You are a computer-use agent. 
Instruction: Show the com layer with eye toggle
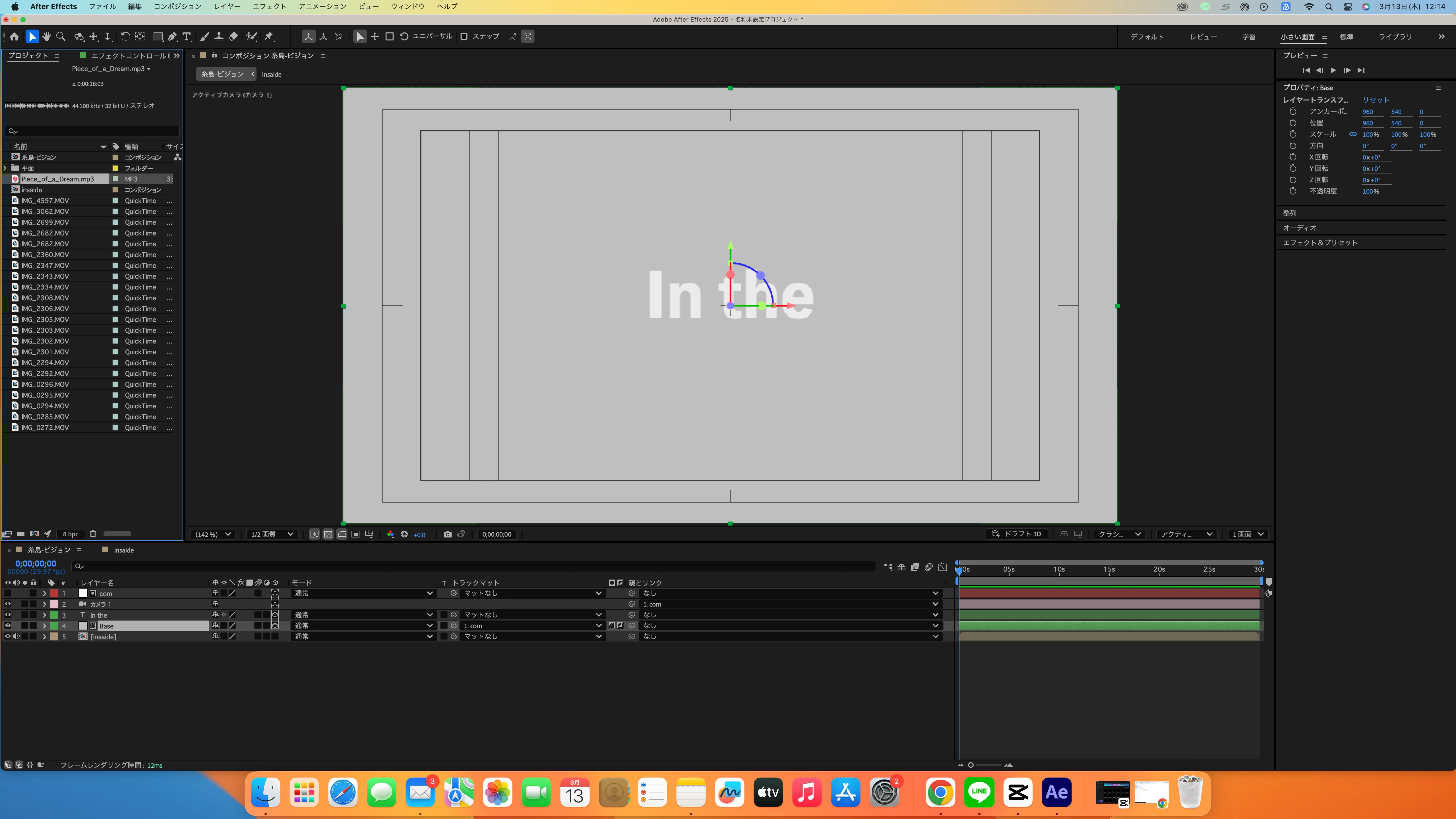[8, 593]
